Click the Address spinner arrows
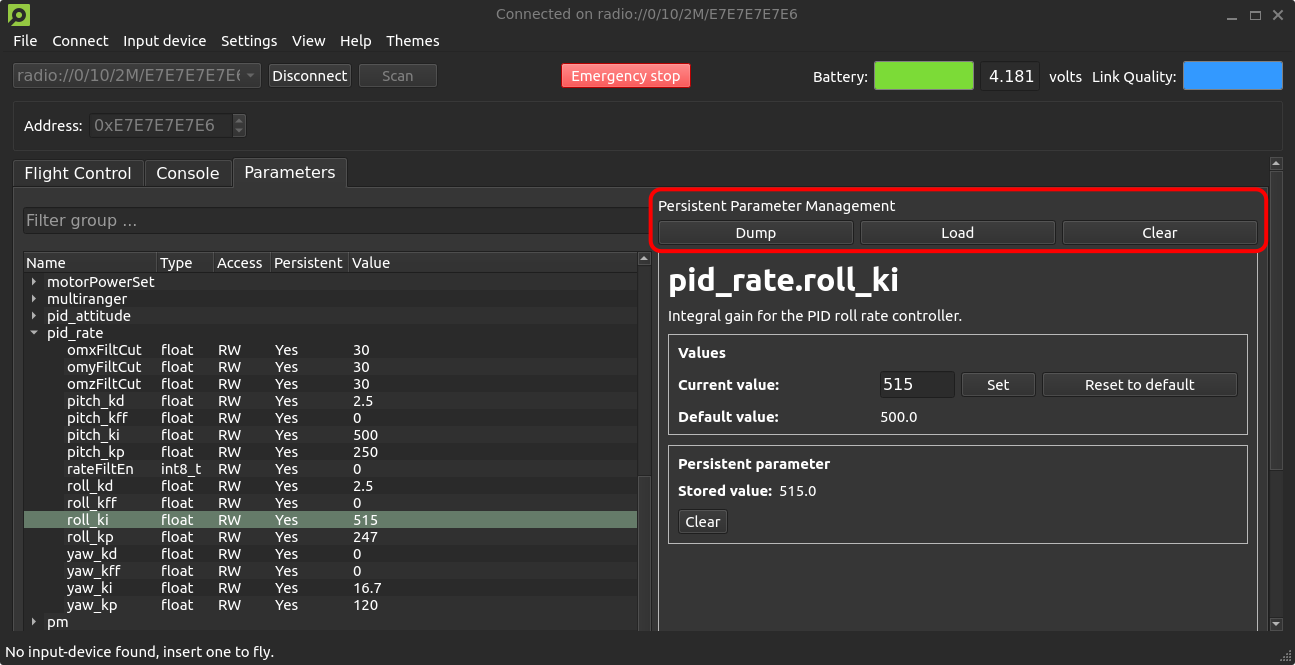This screenshot has height=665, width=1295. click(239, 126)
